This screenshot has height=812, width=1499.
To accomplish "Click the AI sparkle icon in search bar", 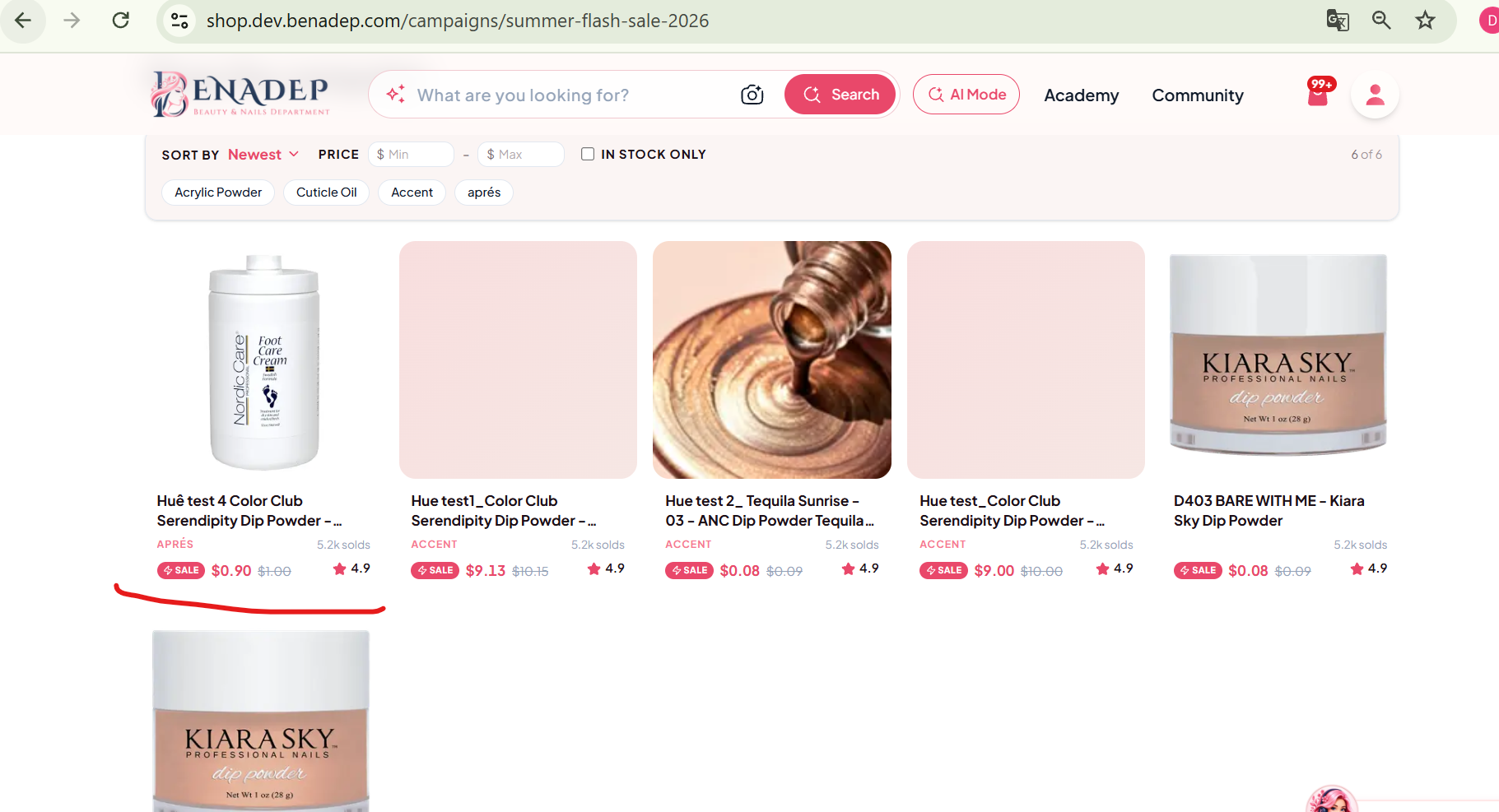I will [395, 95].
